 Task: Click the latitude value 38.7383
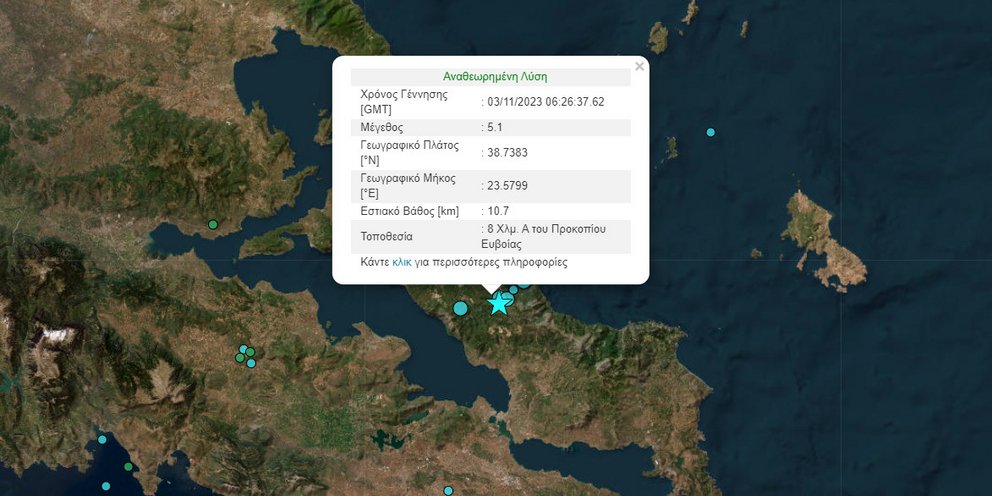click(506, 152)
